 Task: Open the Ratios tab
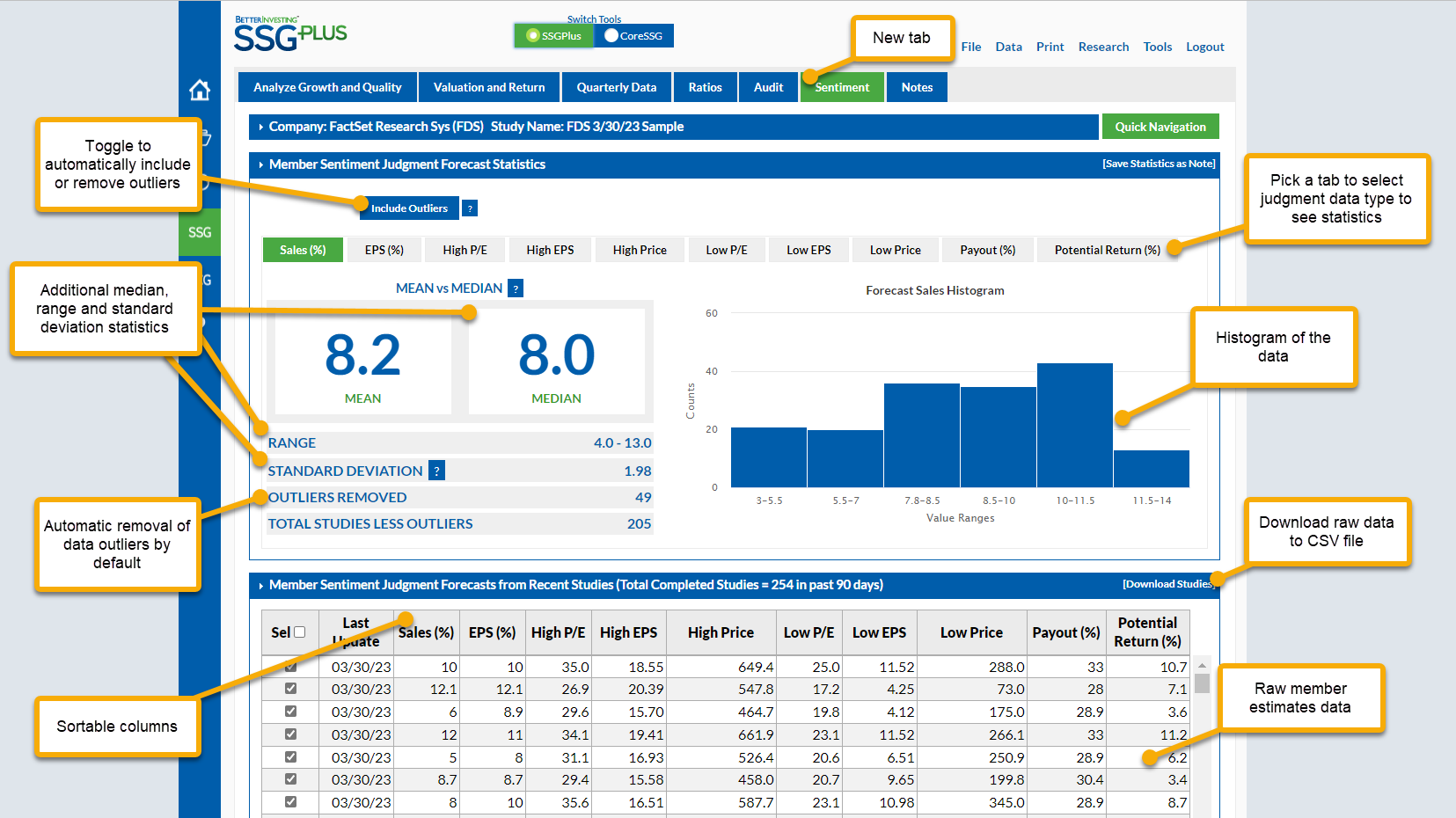coord(706,87)
